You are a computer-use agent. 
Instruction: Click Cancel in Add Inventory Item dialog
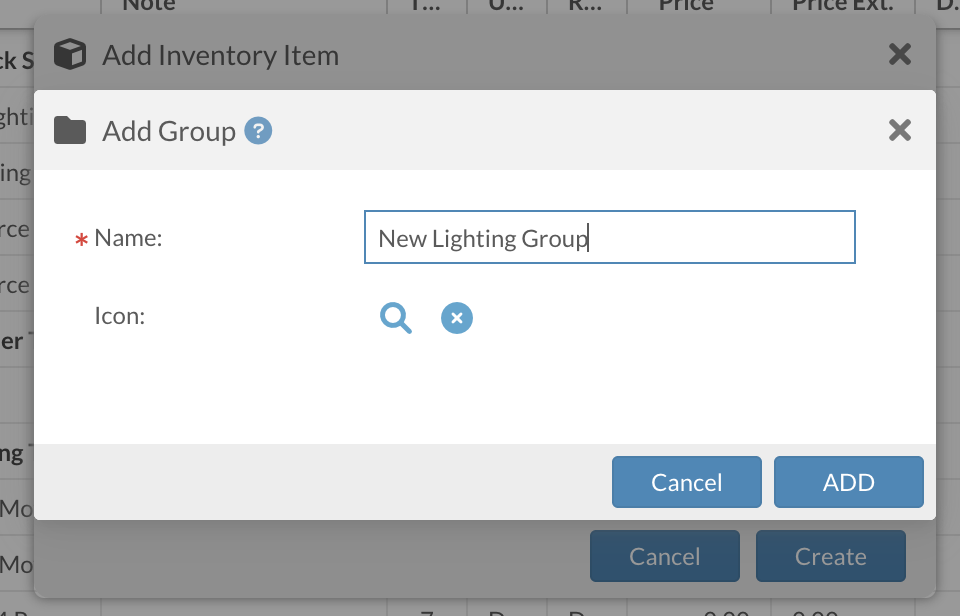[x=664, y=557]
